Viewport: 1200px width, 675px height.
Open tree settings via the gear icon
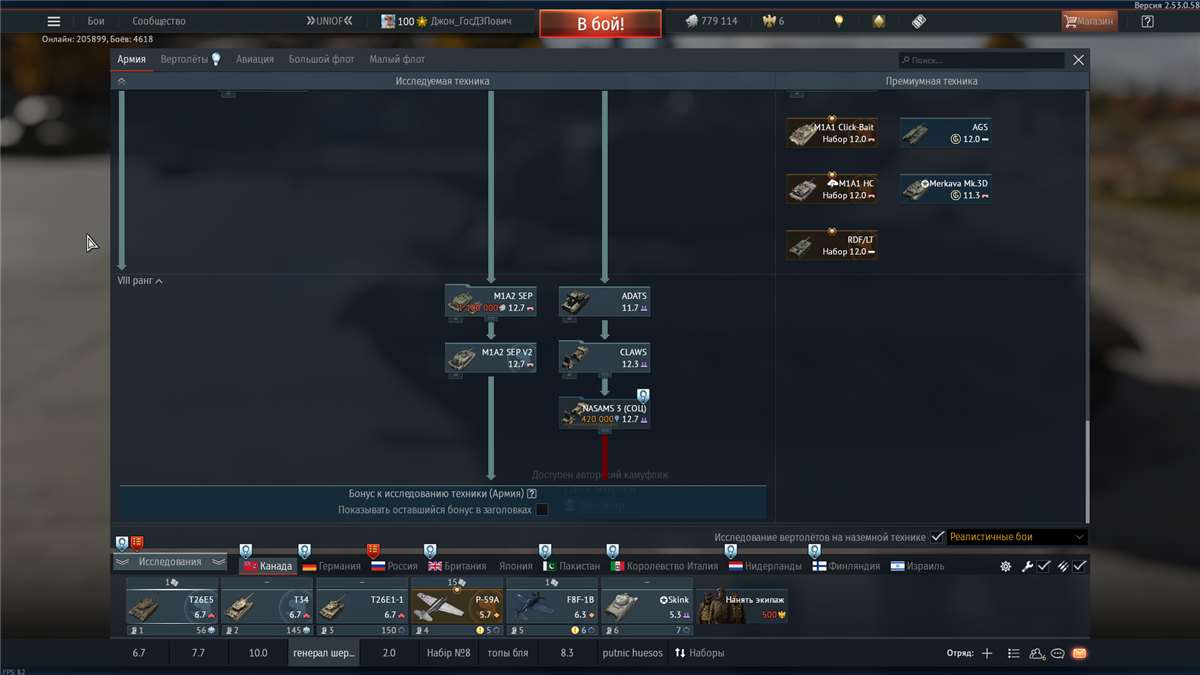click(x=1005, y=566)
